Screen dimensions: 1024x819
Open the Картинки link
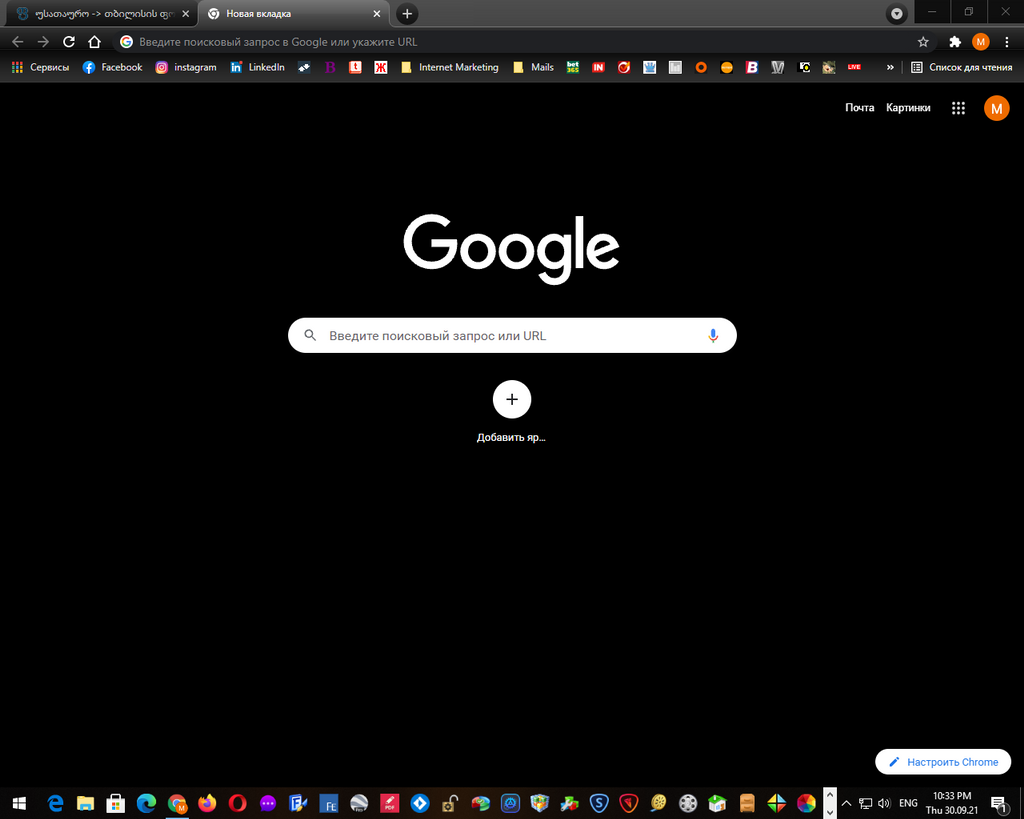[908, 108]
